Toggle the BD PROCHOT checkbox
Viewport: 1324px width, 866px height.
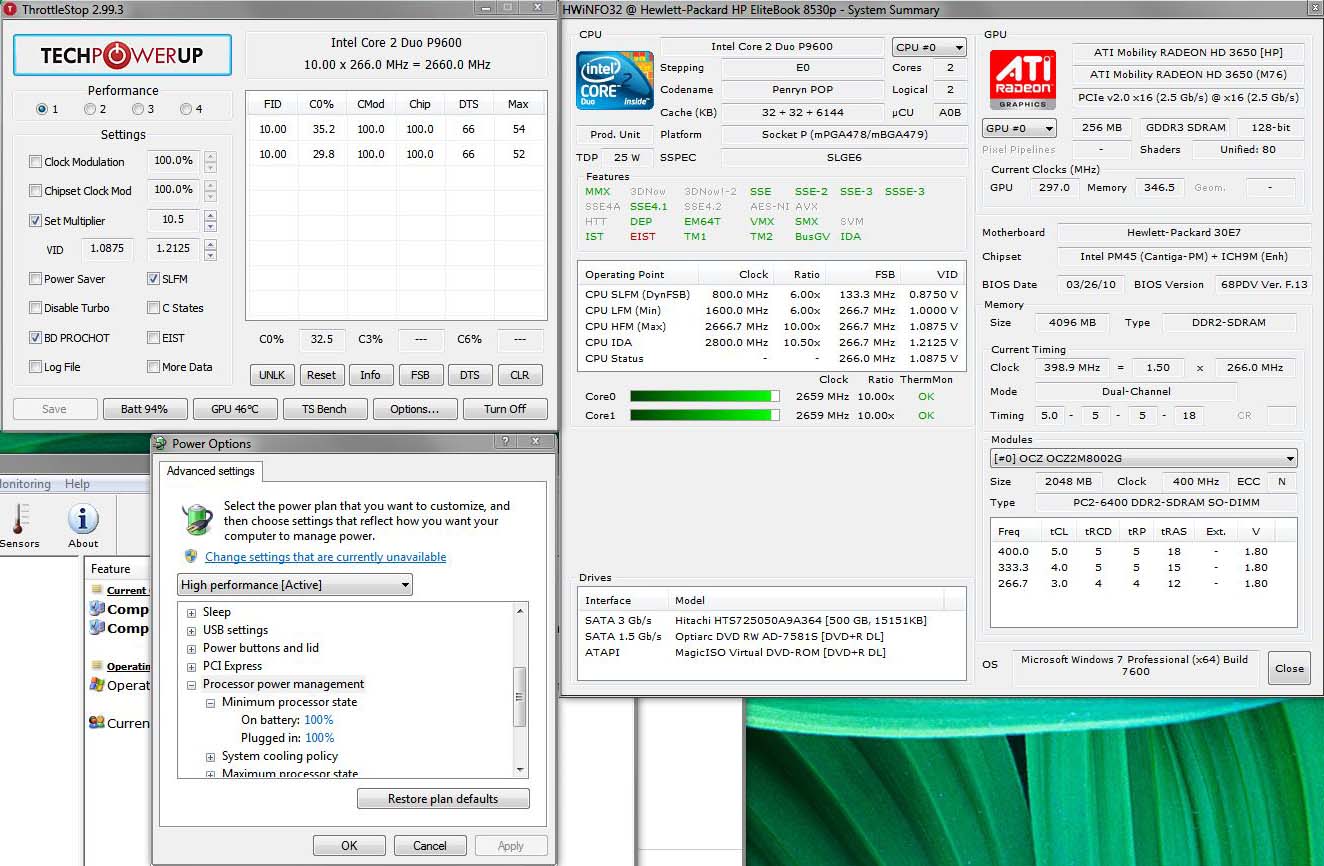(x=36, y=338)
